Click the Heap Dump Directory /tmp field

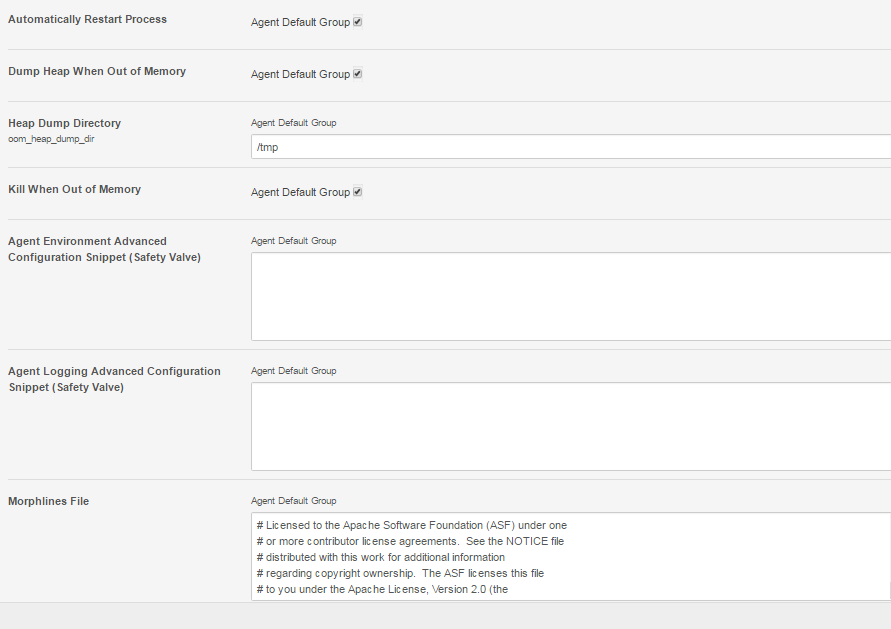tap(570, 147)
